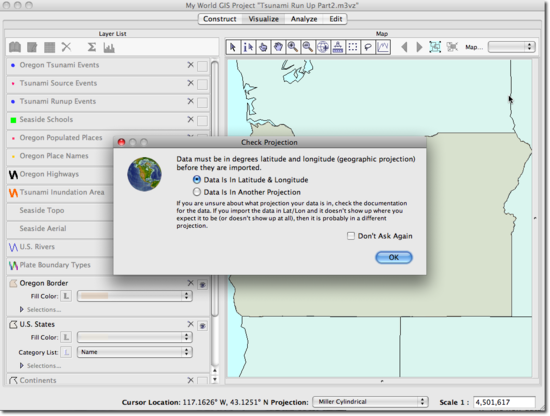Click OK in Check Projection dialog
Viewport: 550px width, 416px height.
[x=394, y=257]
